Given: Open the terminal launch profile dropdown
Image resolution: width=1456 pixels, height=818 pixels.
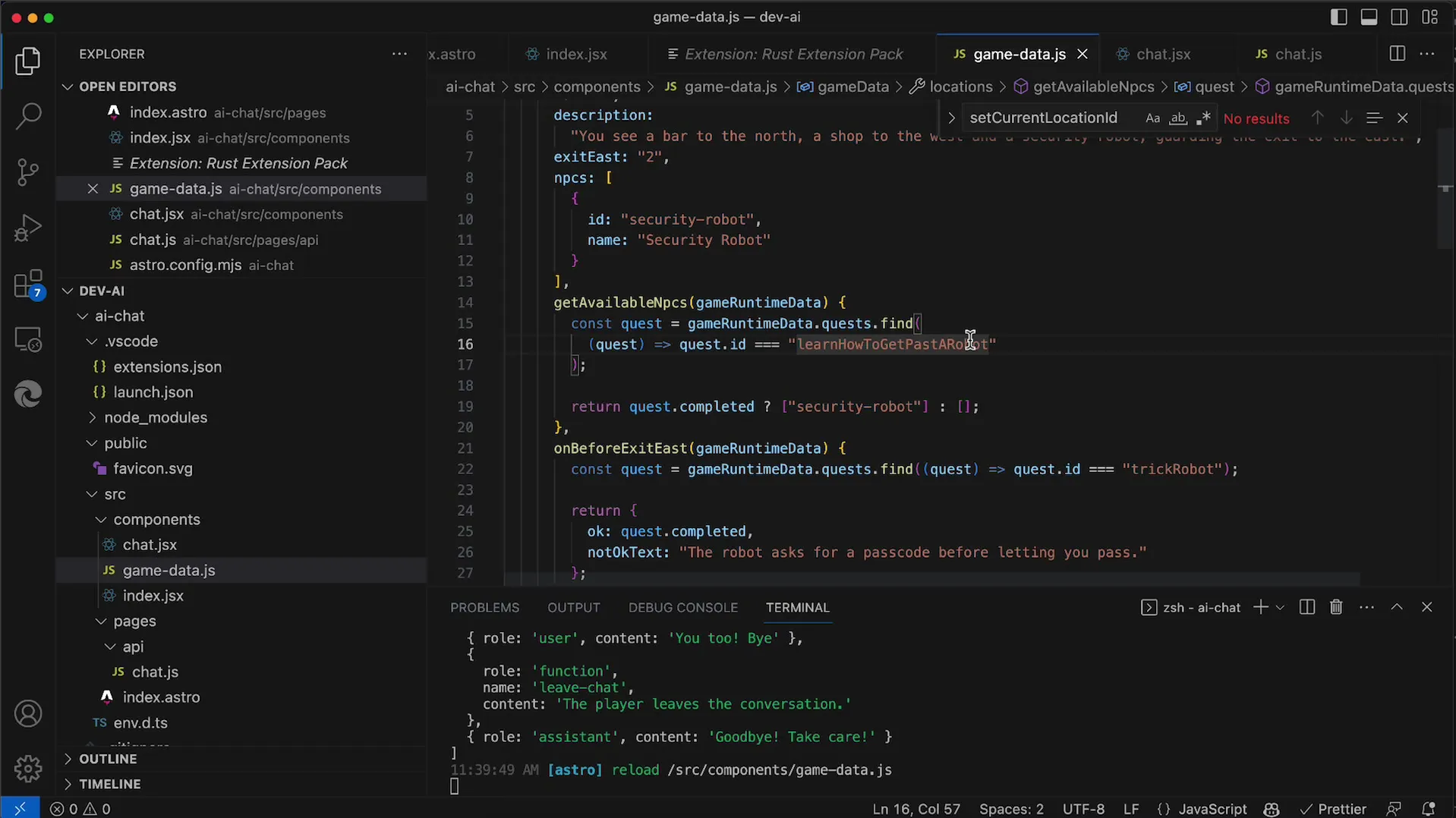Looking at the screenshot, I should tap(1280, 607).
